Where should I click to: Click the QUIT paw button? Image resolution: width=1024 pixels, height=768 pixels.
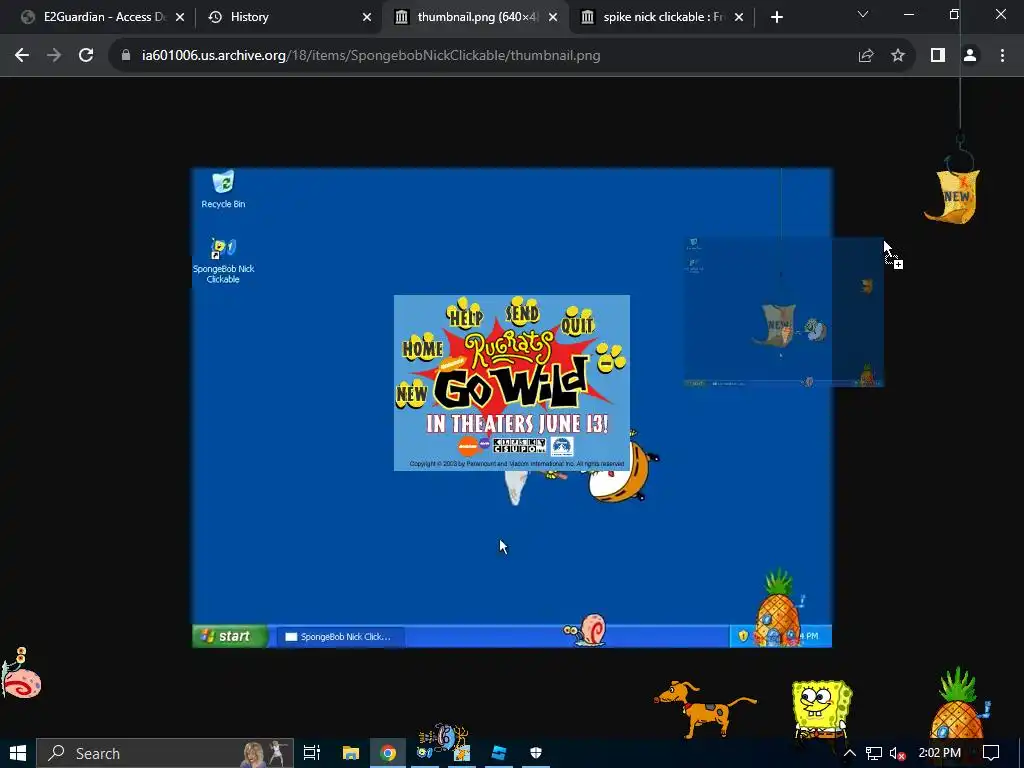[578, 321]
